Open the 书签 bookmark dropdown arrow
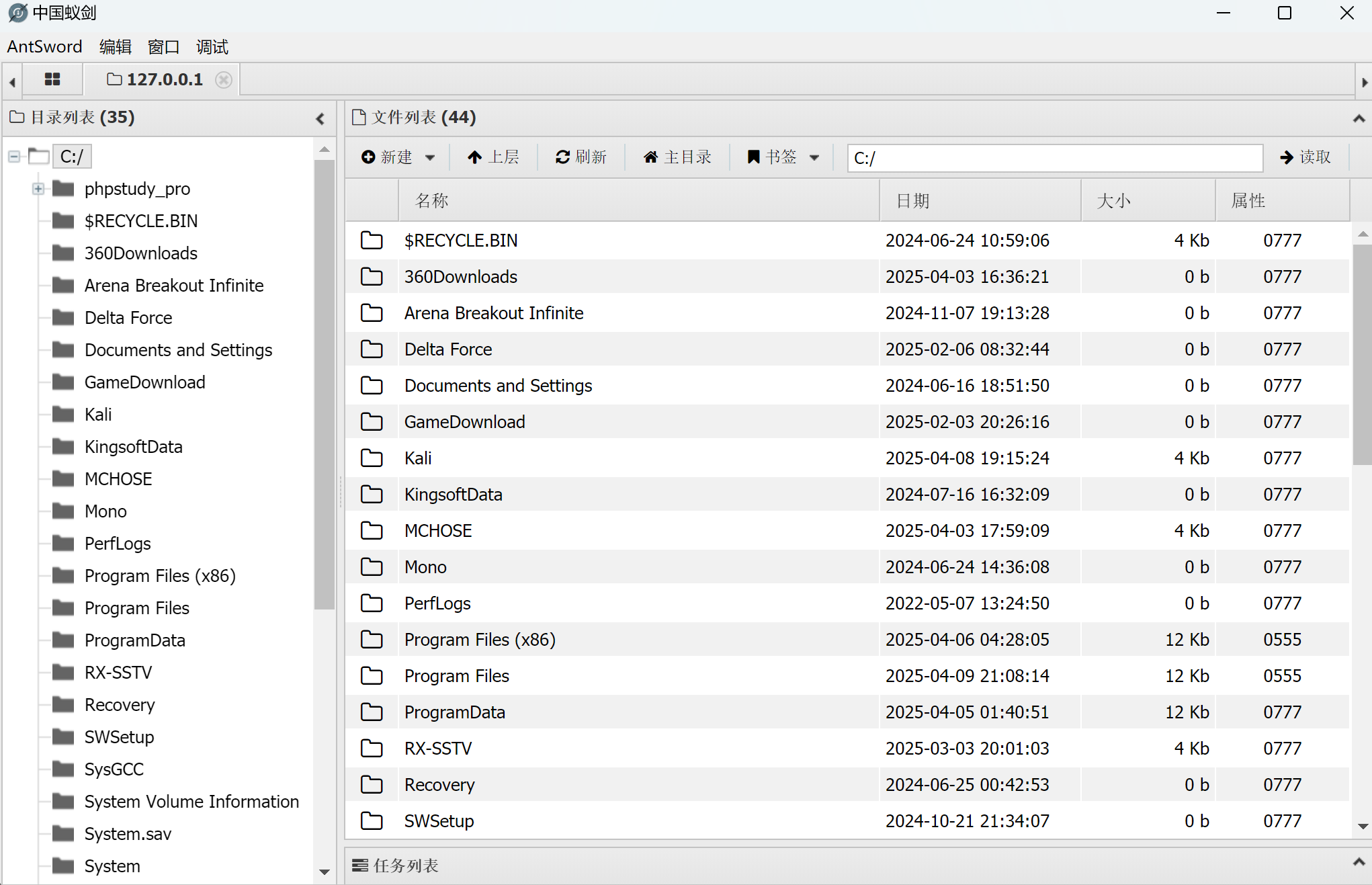Screen dimensions: 1372x885 pos(814,158)
